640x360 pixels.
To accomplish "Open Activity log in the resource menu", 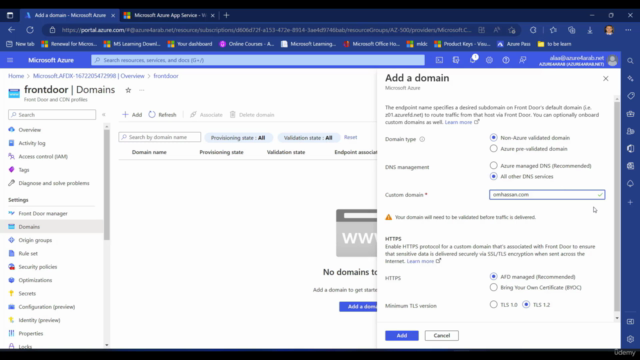I will pyautogui.click(x=32, y=143).
